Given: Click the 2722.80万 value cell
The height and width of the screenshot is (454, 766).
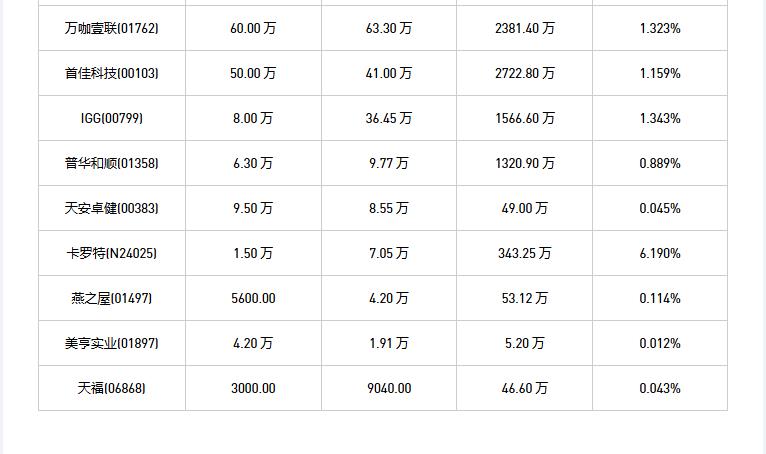Looking at the screenshot, I should (x=524, y=73).
